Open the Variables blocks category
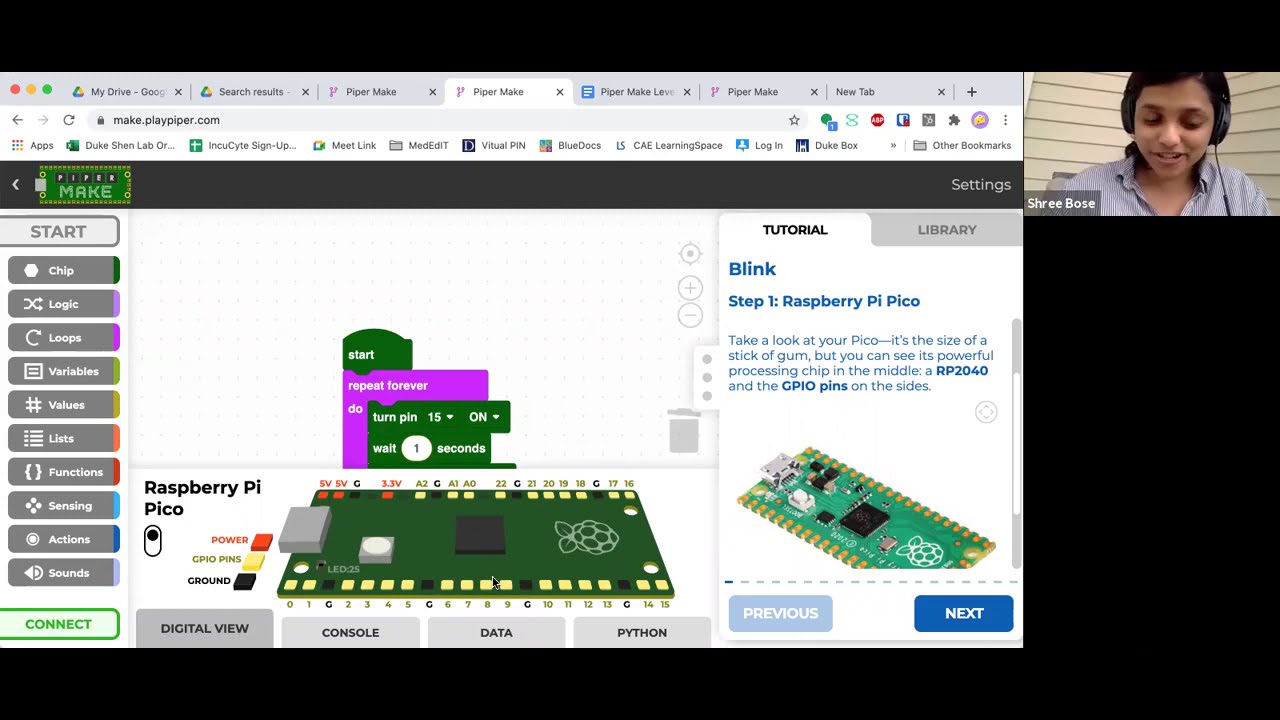Screen dimensions: 1280x720 tap(64, 371)
